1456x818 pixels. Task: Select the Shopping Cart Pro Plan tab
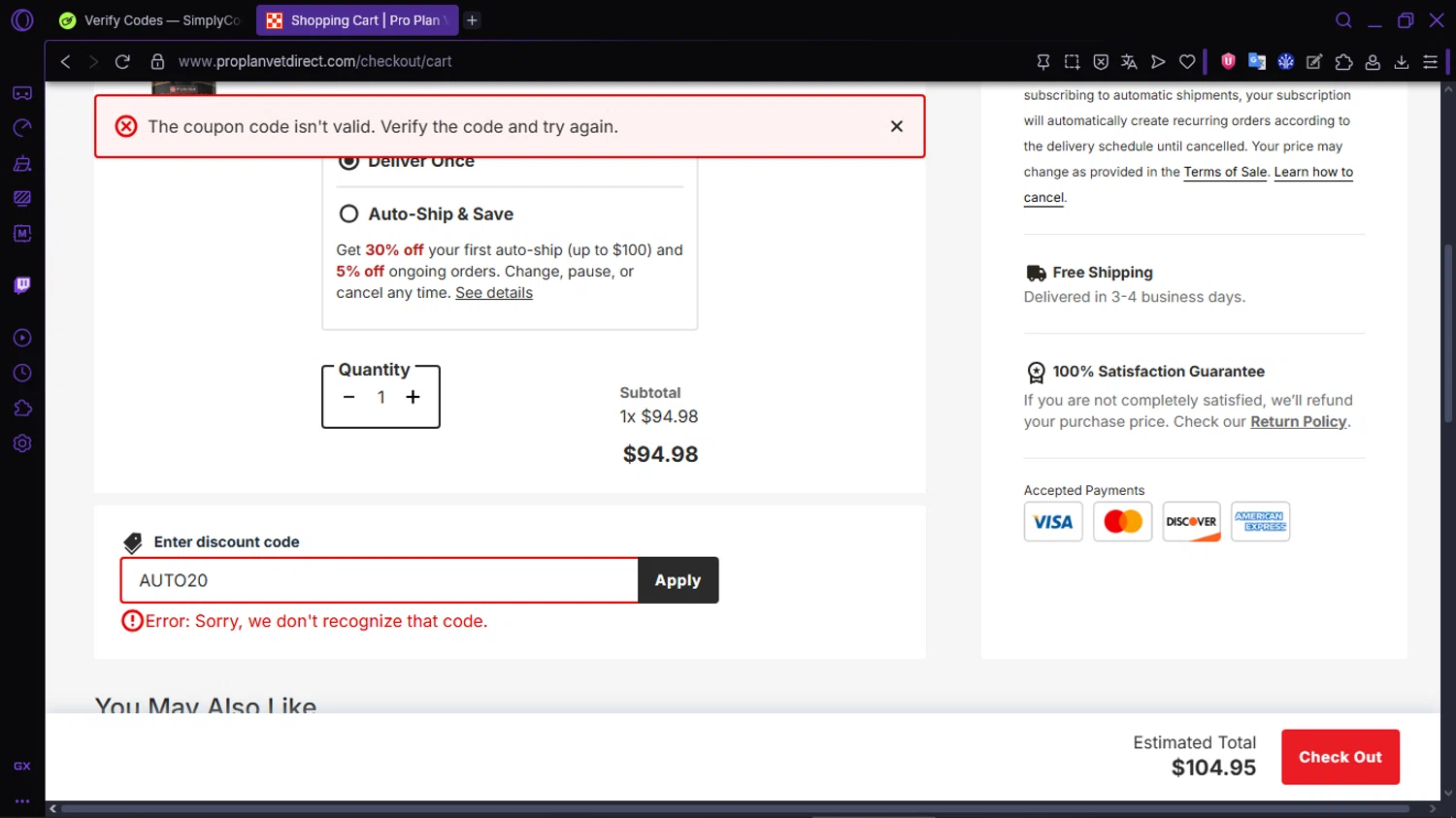point(357,19)
